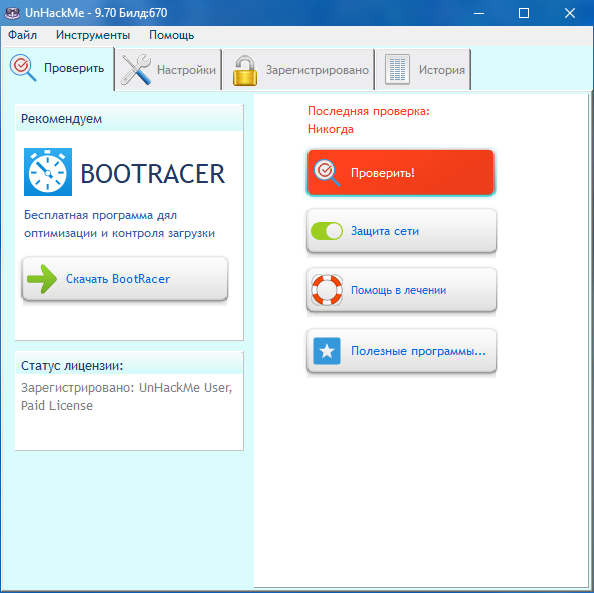The height and width of the screenshot is (593, 594).
Task: Click the red 'Никогда' text
Action: click(x=331, y=129)
